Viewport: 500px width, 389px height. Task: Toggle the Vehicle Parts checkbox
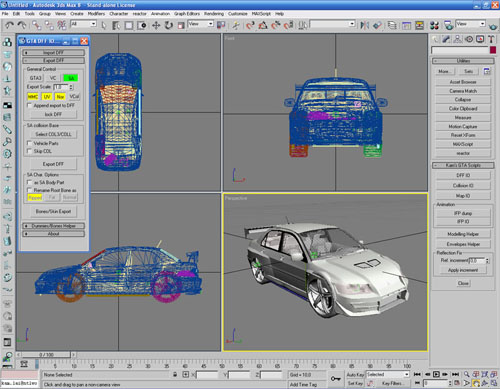[29, 143]
